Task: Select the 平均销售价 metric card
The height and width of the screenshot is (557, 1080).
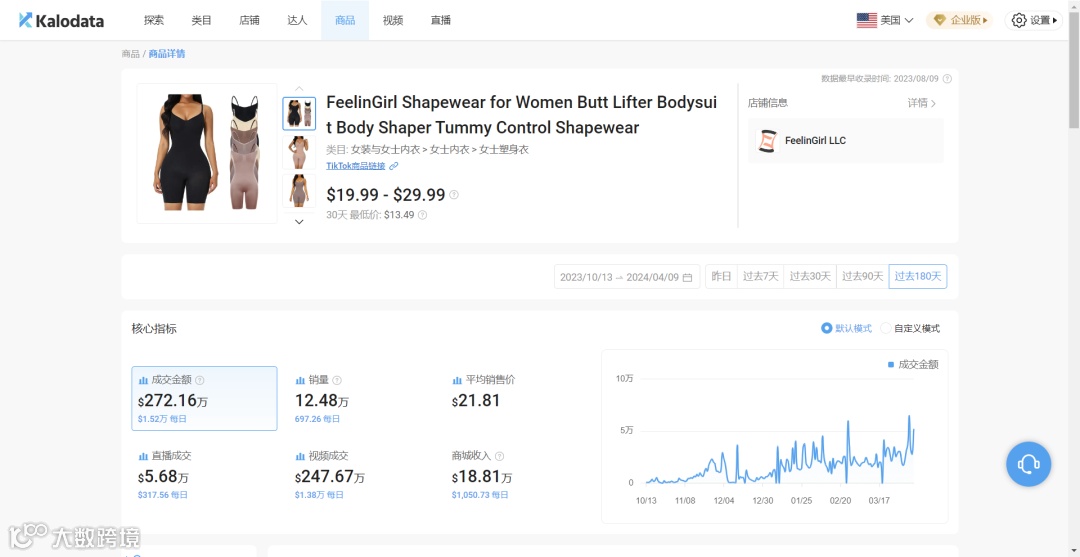Action: point(518,399)
